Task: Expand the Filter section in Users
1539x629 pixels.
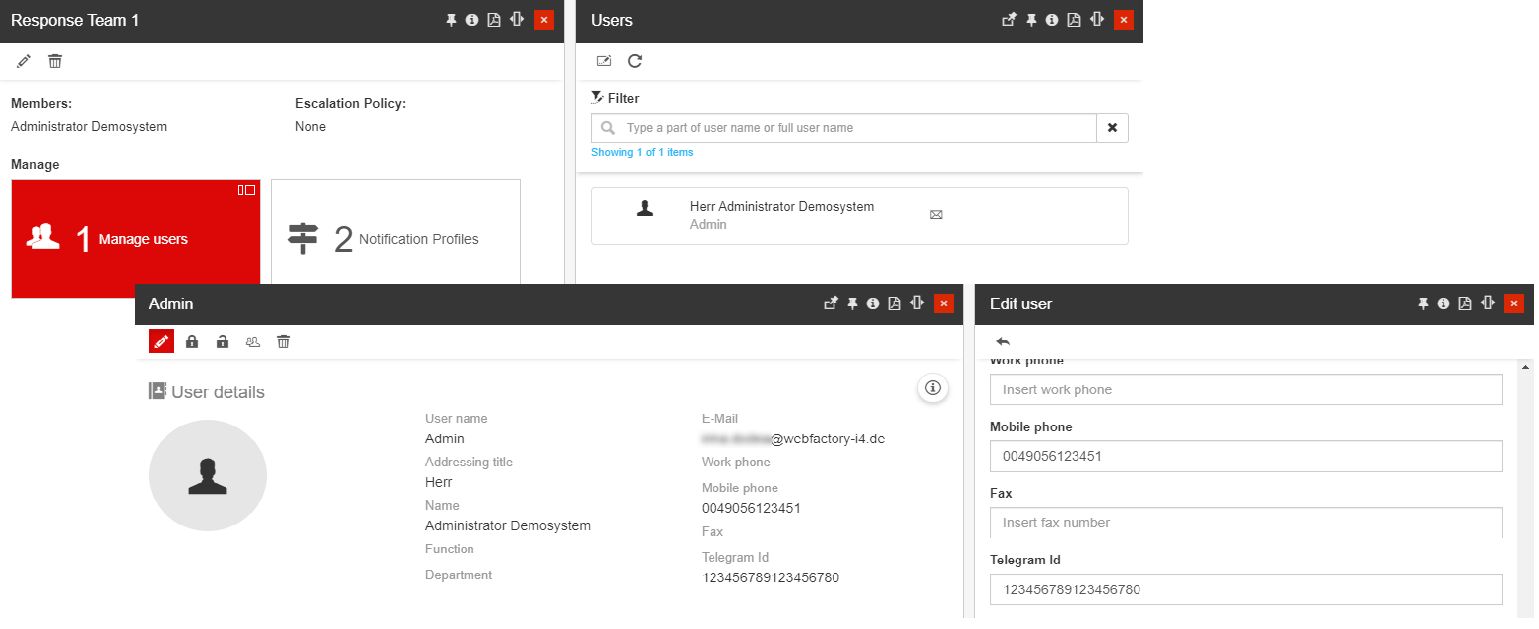Action: 615,98
